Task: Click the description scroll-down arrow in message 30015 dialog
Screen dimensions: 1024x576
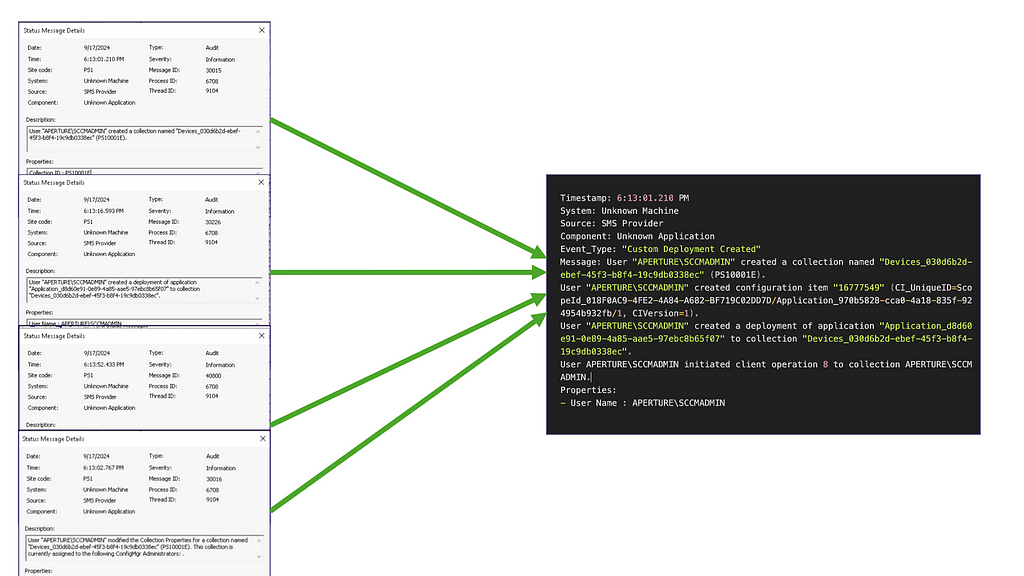Action: [x=258, y=147]
